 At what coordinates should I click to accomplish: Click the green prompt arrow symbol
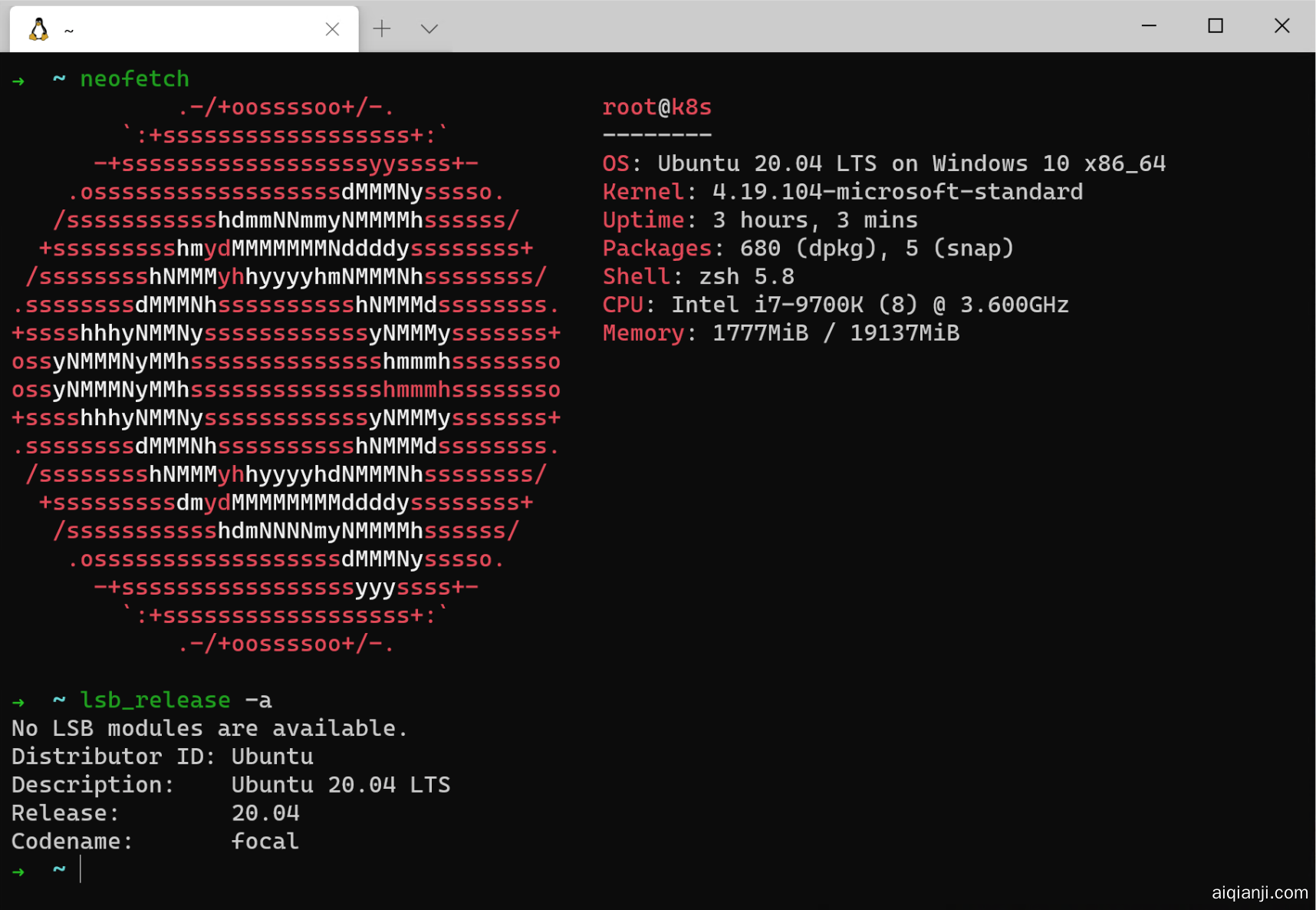coord(18,870)
